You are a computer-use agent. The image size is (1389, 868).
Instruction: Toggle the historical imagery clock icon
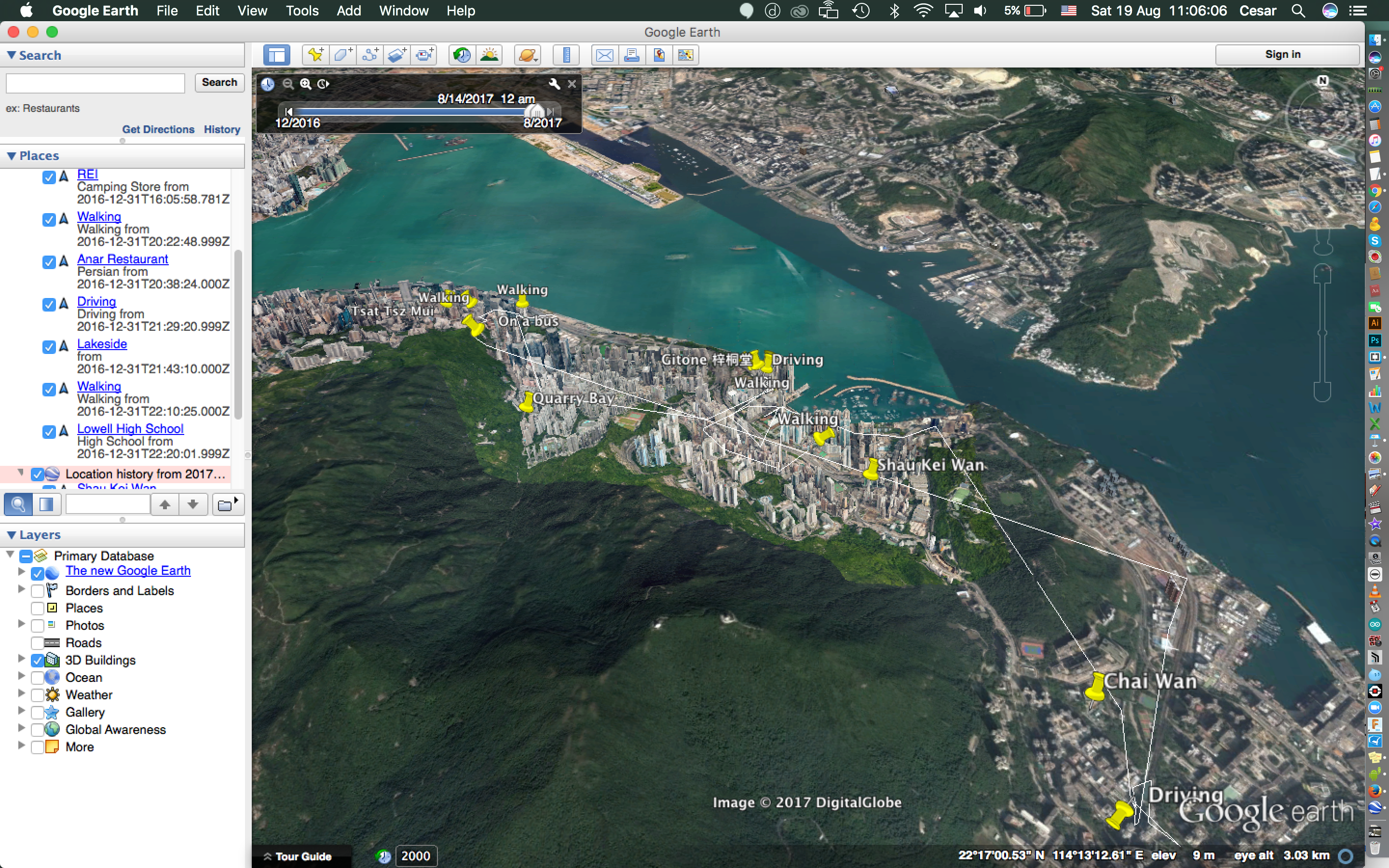(462, 55)
